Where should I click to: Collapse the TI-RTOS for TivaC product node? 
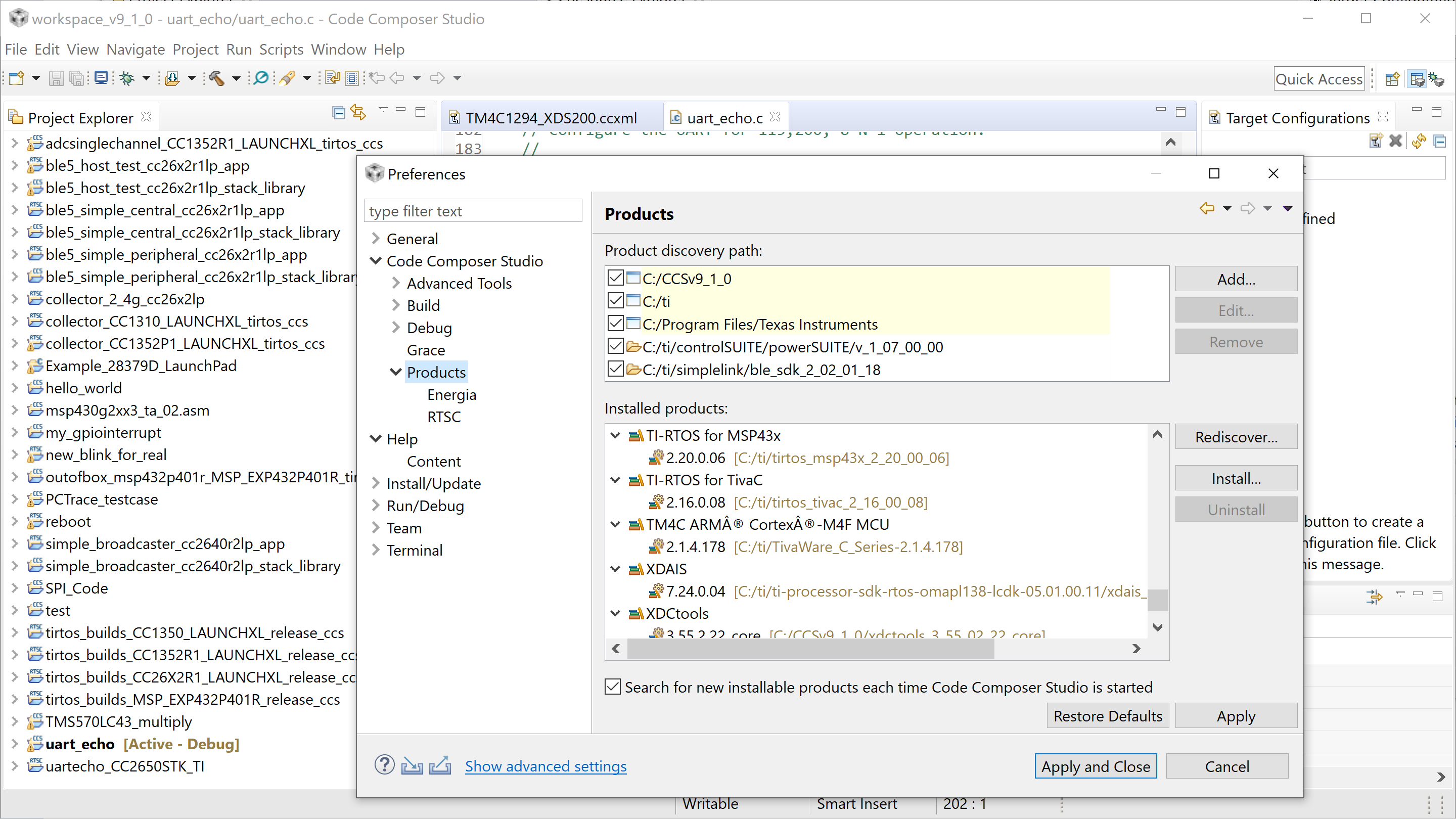click(616, 480)
